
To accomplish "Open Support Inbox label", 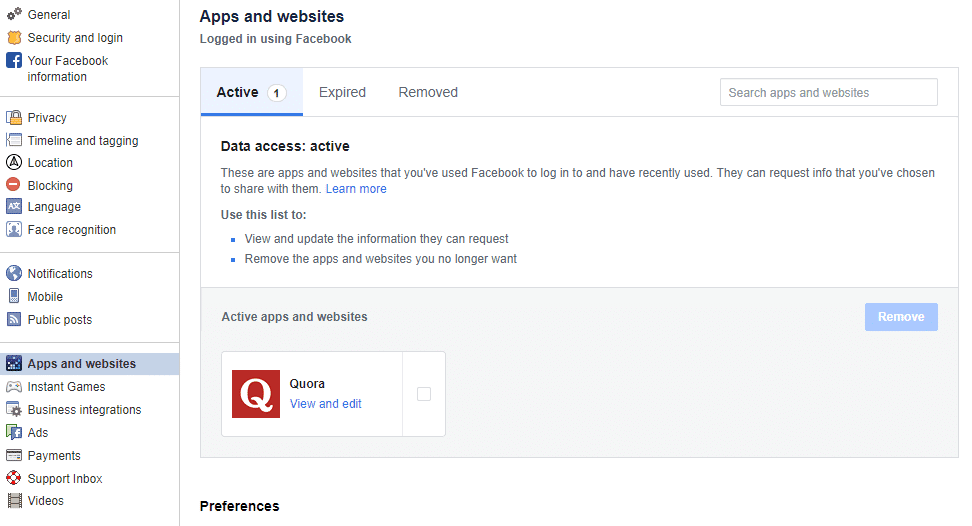I will pos(65,479).
